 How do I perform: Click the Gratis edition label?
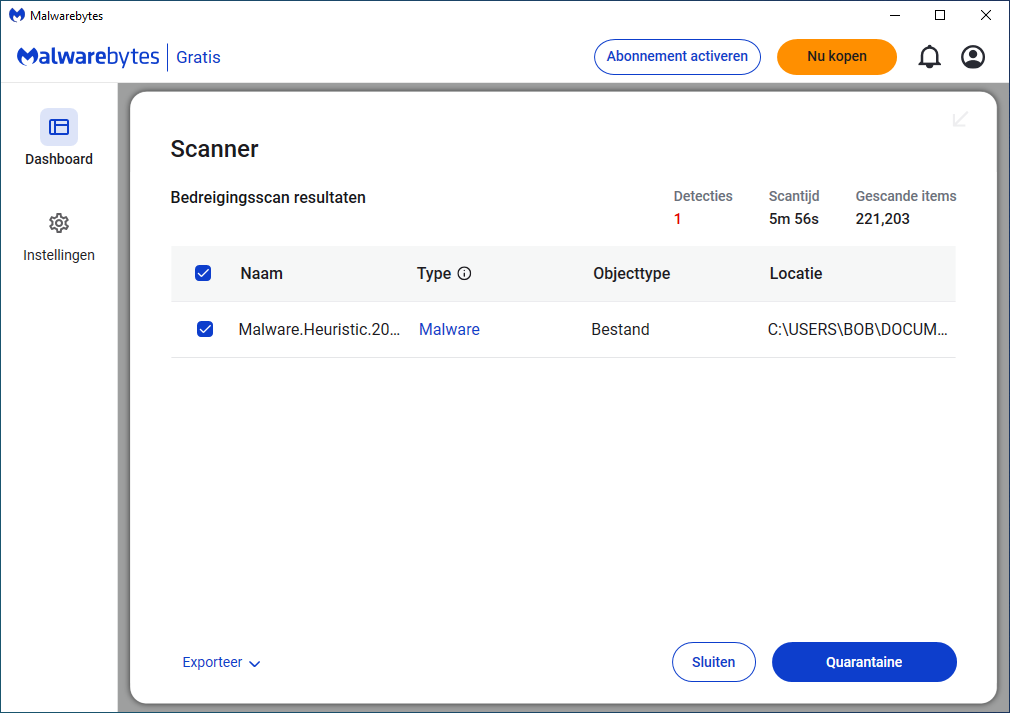(x=198, y=57)
